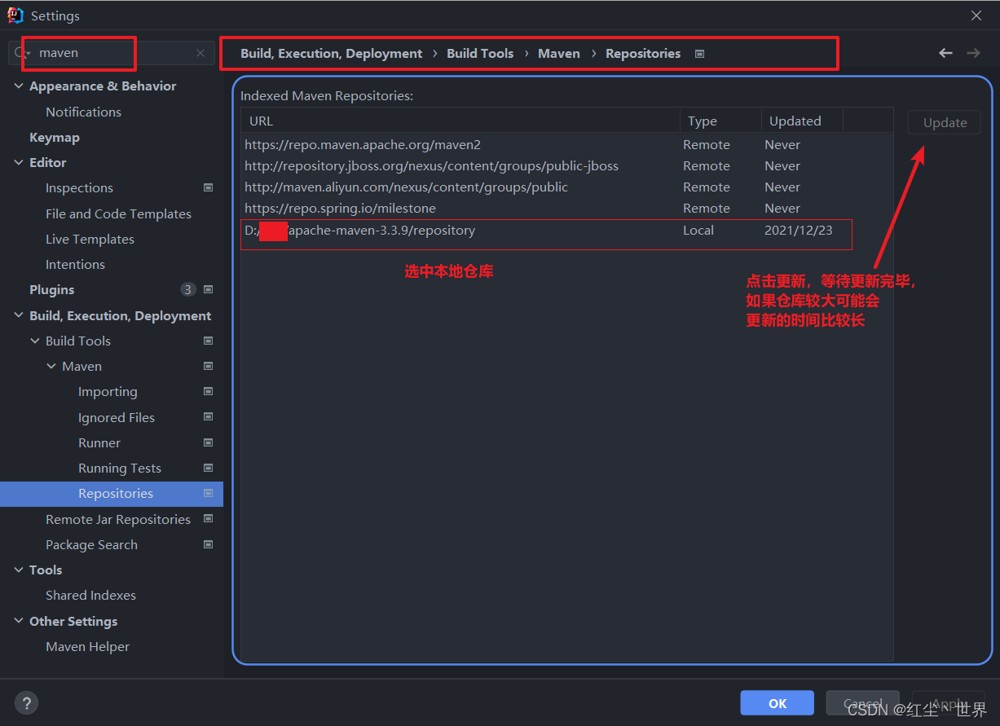Viewport: 1000px width, 726px height.
Task: Open search history dropdown arrow beside magnifier
Action: coord(29,53)
